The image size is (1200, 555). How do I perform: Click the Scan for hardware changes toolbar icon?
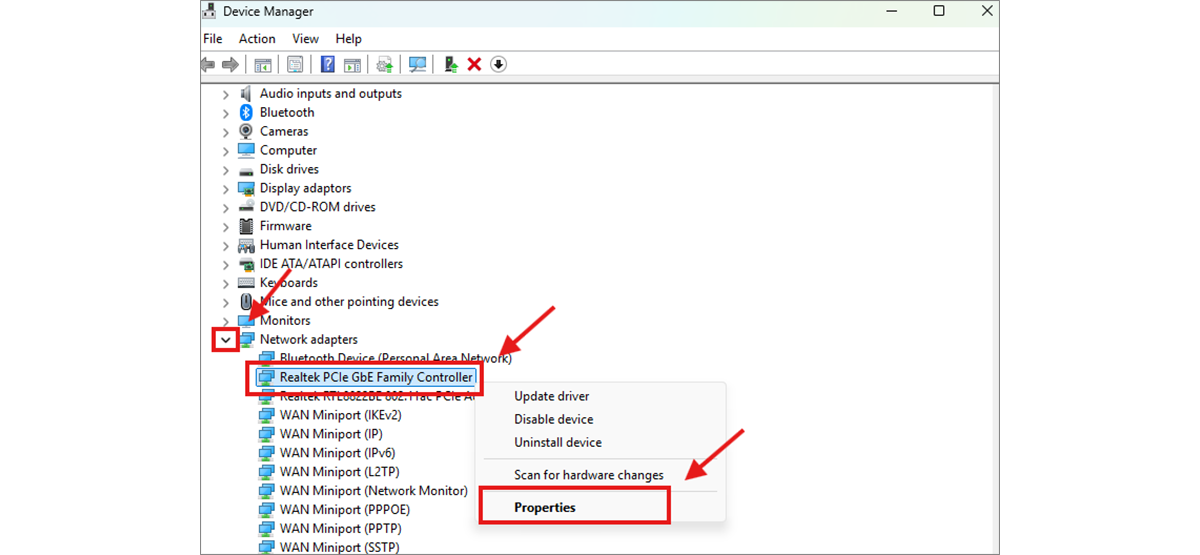click(418, 65)
